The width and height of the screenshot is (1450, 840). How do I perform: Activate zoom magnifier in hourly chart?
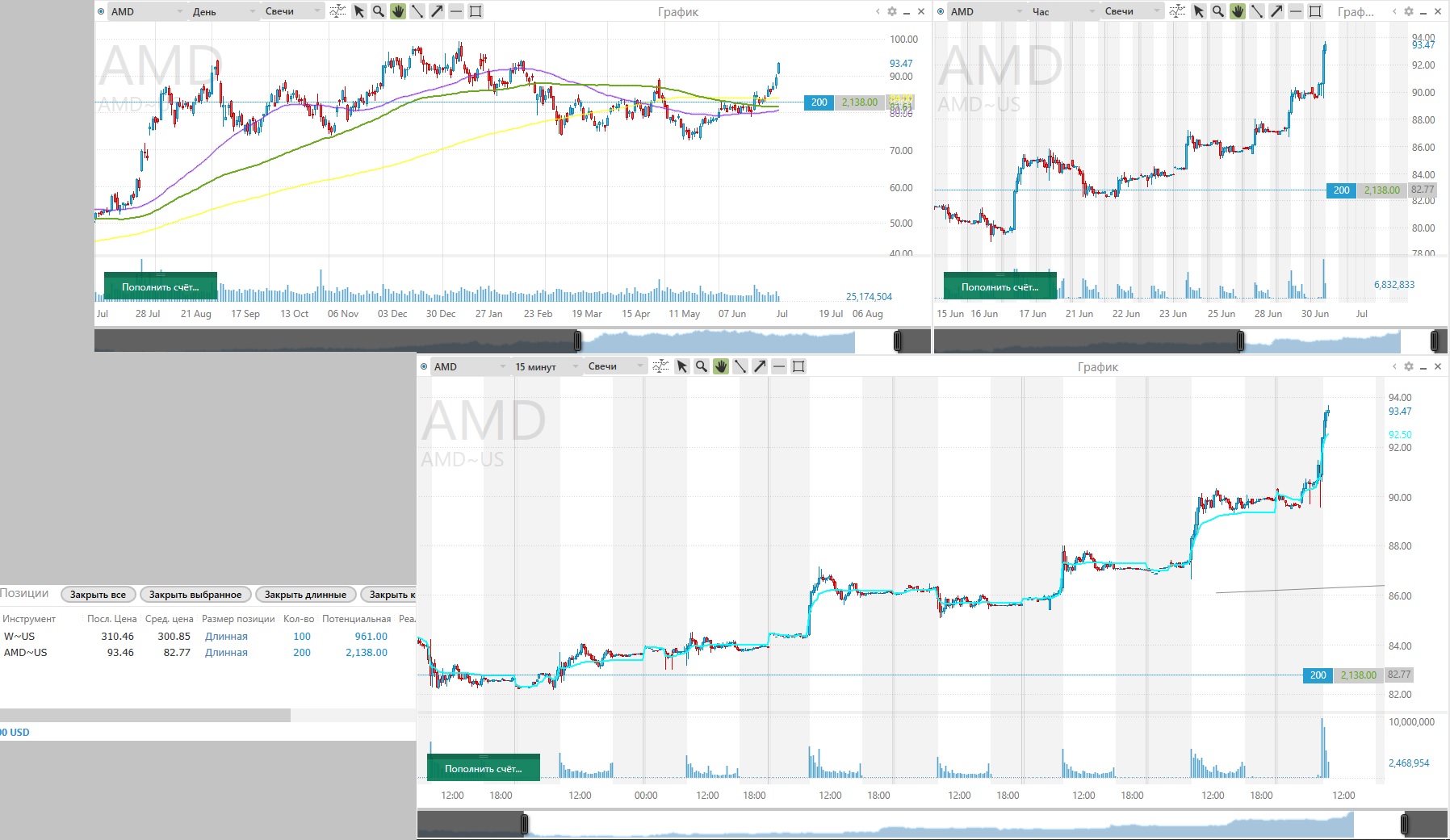1217,11
